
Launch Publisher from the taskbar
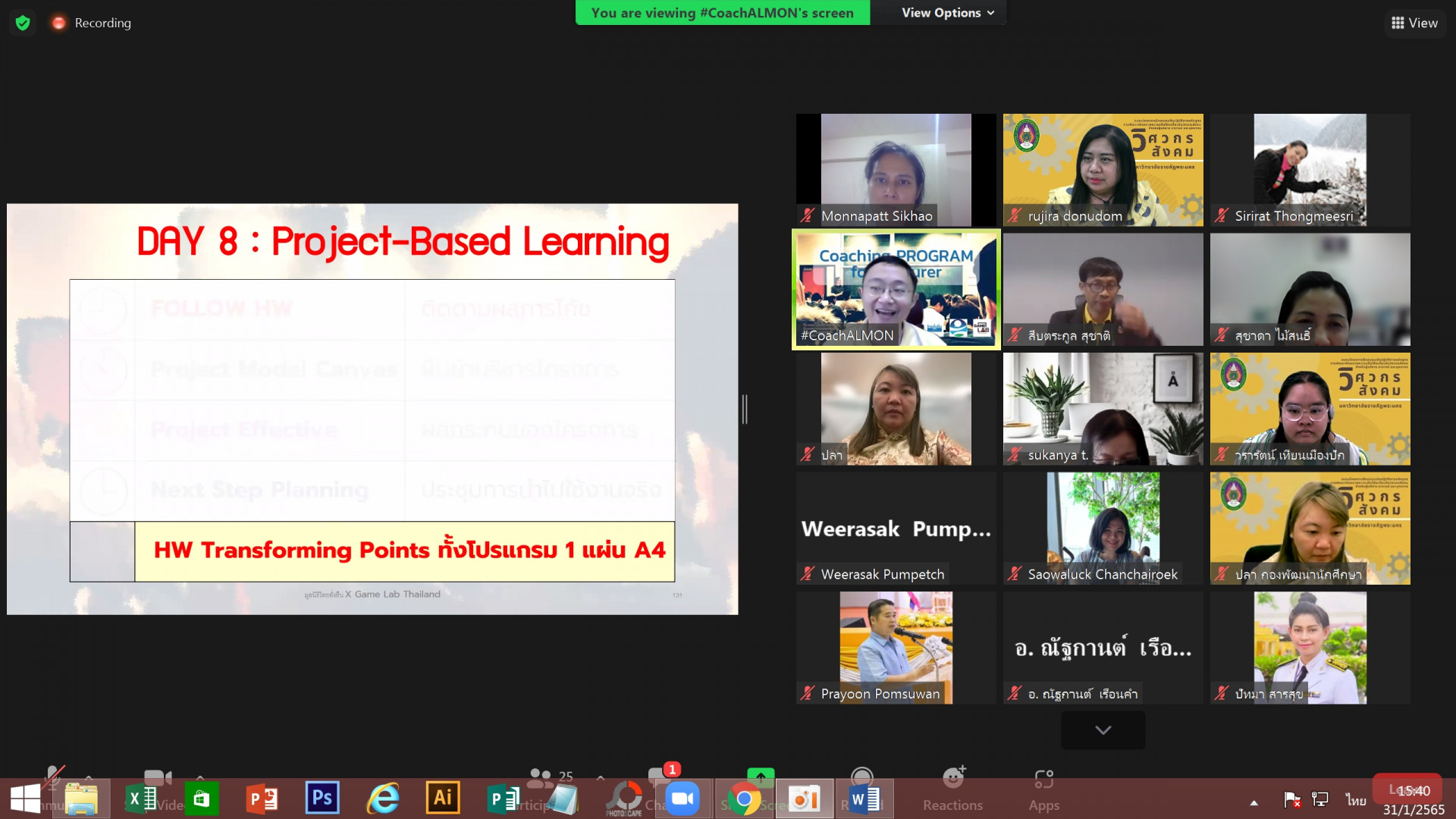pos(503,799)
